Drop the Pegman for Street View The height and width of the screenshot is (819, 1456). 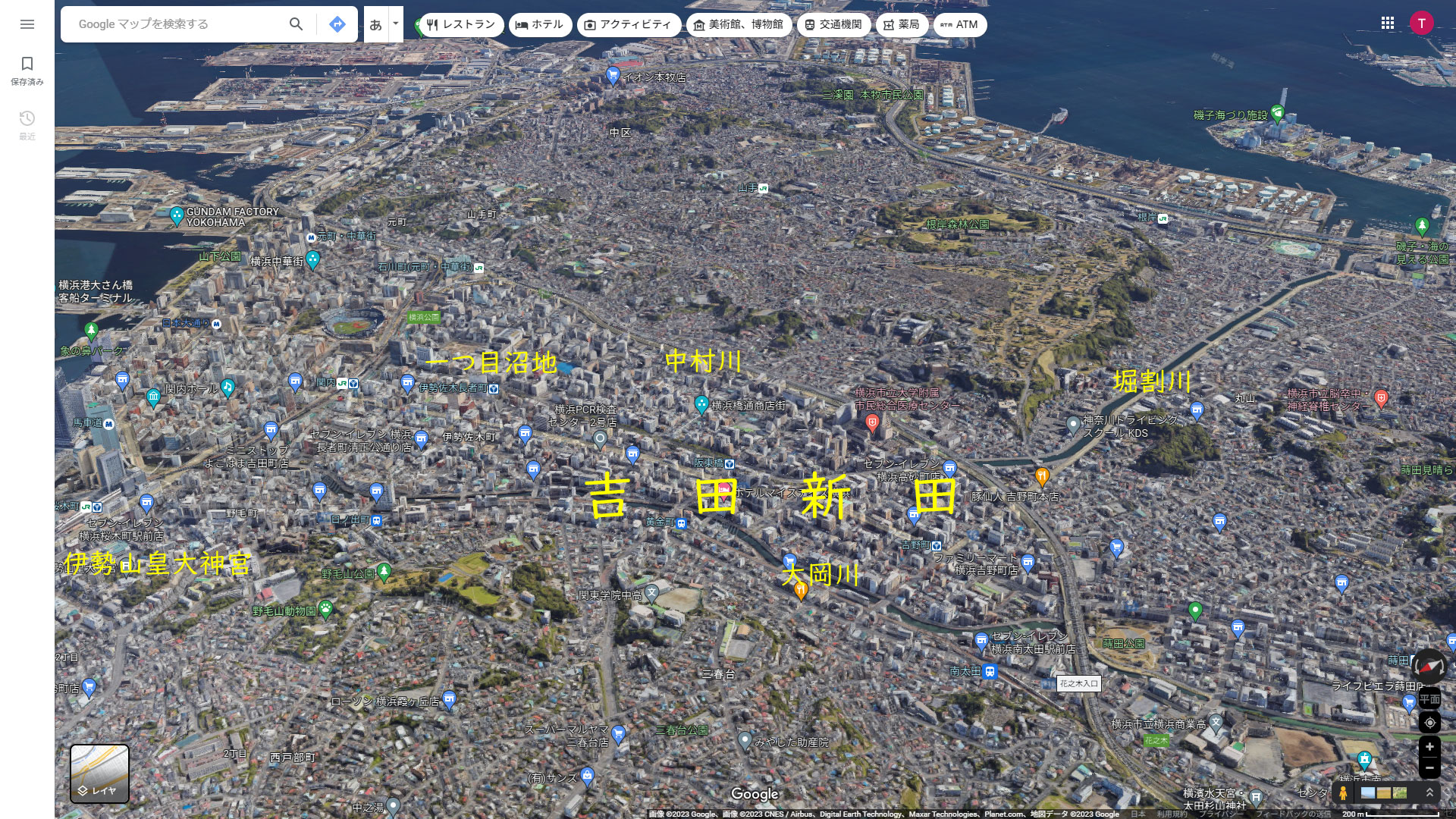click(x=1343, y=793)
